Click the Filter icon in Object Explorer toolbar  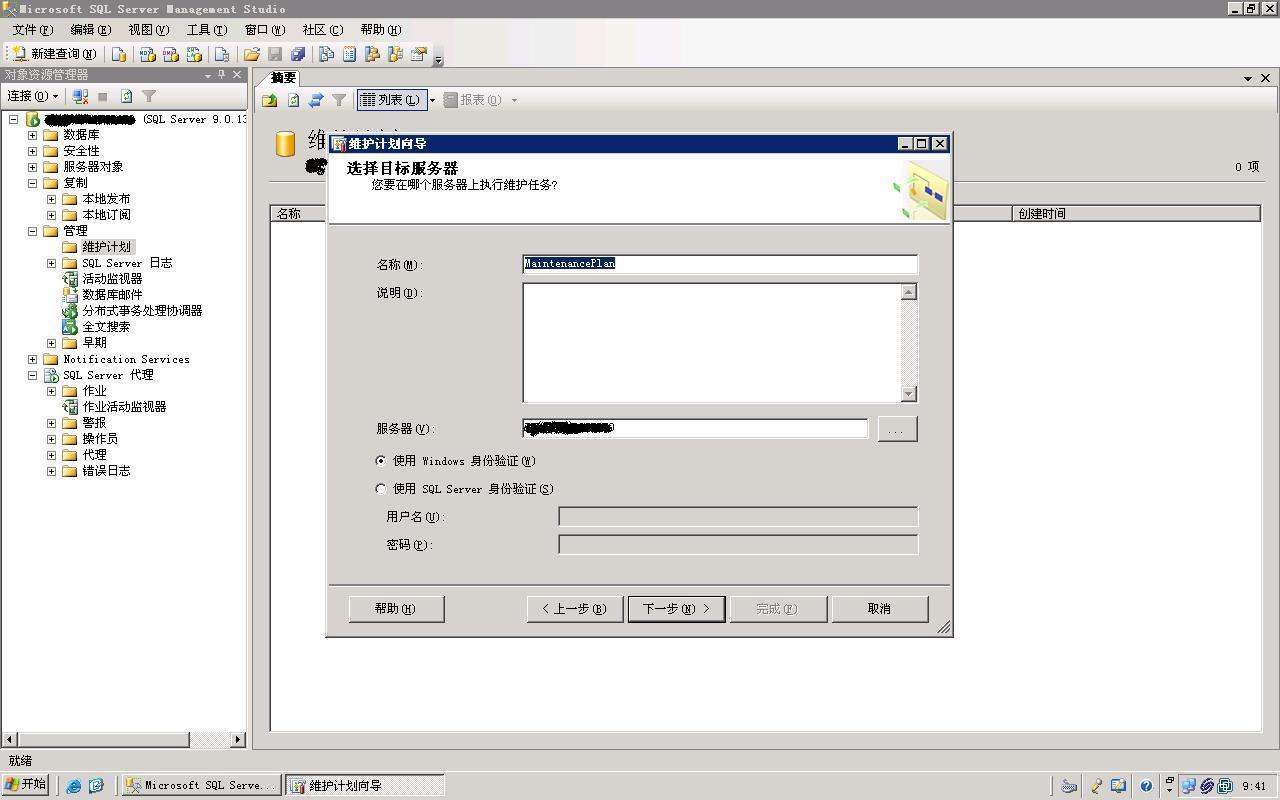(x=148, y=96)
